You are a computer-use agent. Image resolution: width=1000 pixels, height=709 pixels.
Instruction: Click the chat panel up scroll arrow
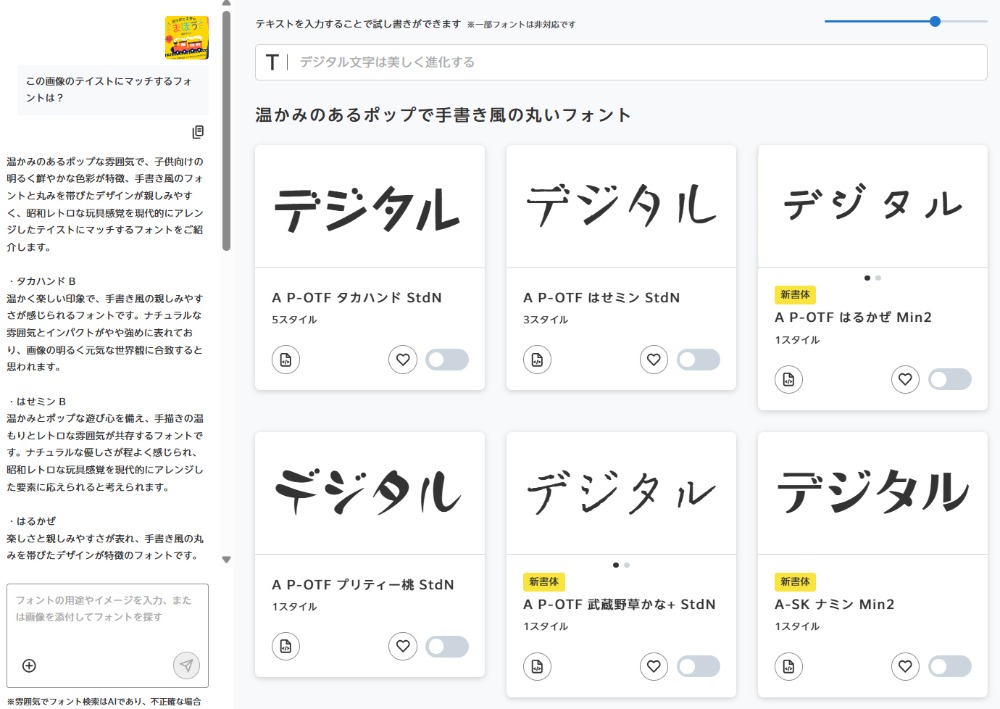pos(226,3)
